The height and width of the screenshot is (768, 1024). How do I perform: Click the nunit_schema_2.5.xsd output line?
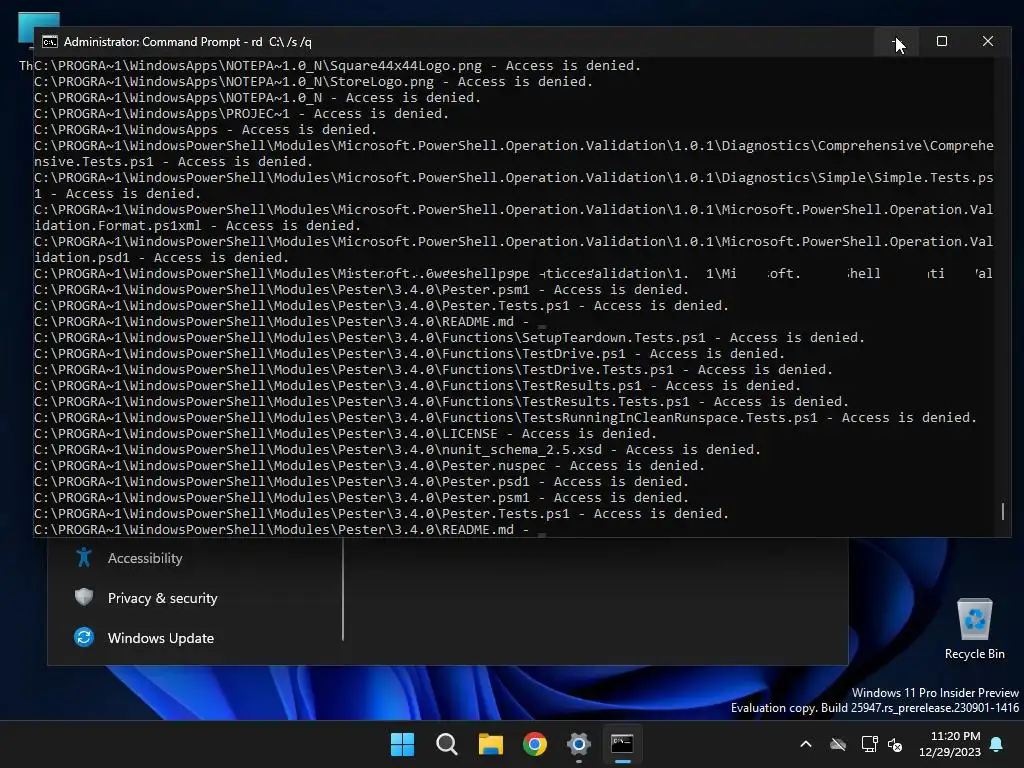pos(398,449)
